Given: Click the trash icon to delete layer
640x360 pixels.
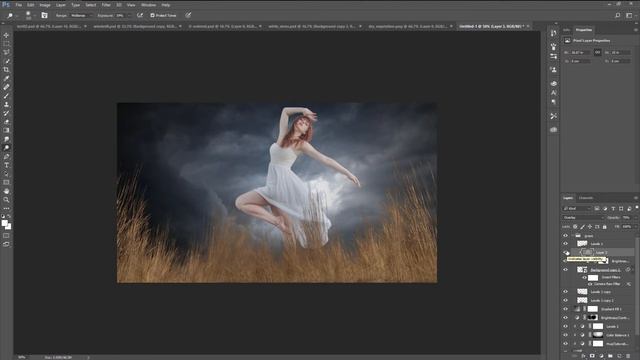Looking at the screenshot, I should point(628,356).
